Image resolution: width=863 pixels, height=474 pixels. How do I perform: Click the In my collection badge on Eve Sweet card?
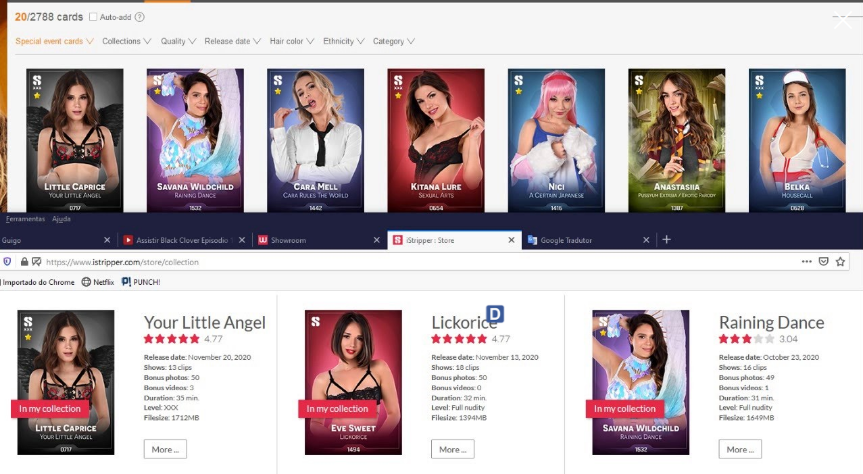[x=337, y=408]
